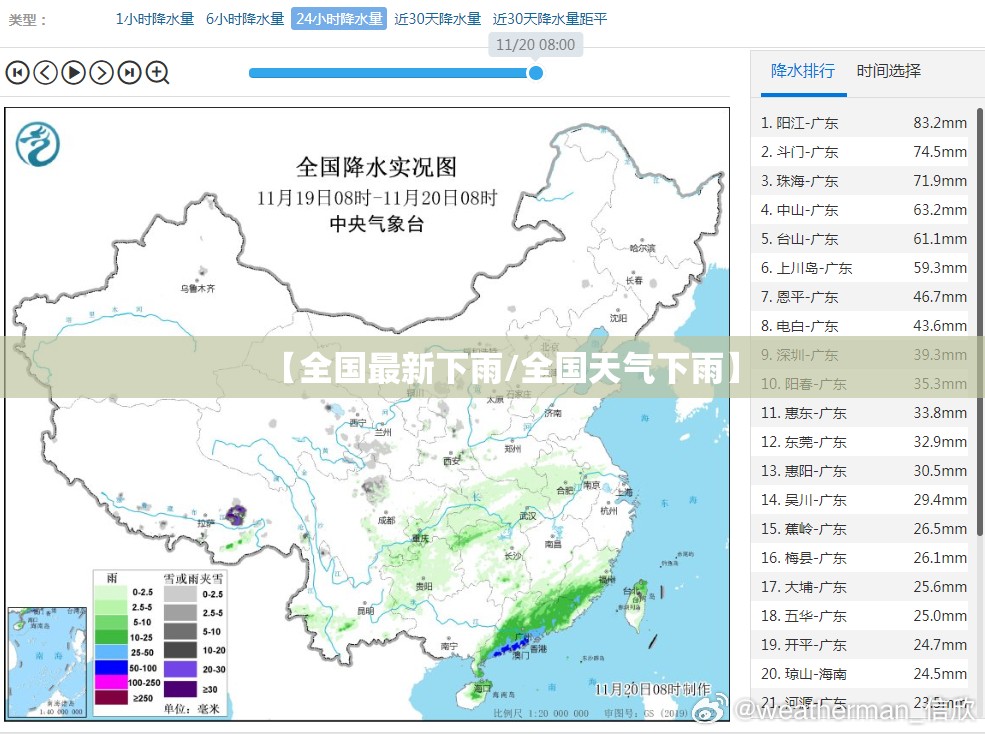Screen dimensions: 985x734
Task: Click the 20-30 snow legend swatch
Action: pos(180,669)
